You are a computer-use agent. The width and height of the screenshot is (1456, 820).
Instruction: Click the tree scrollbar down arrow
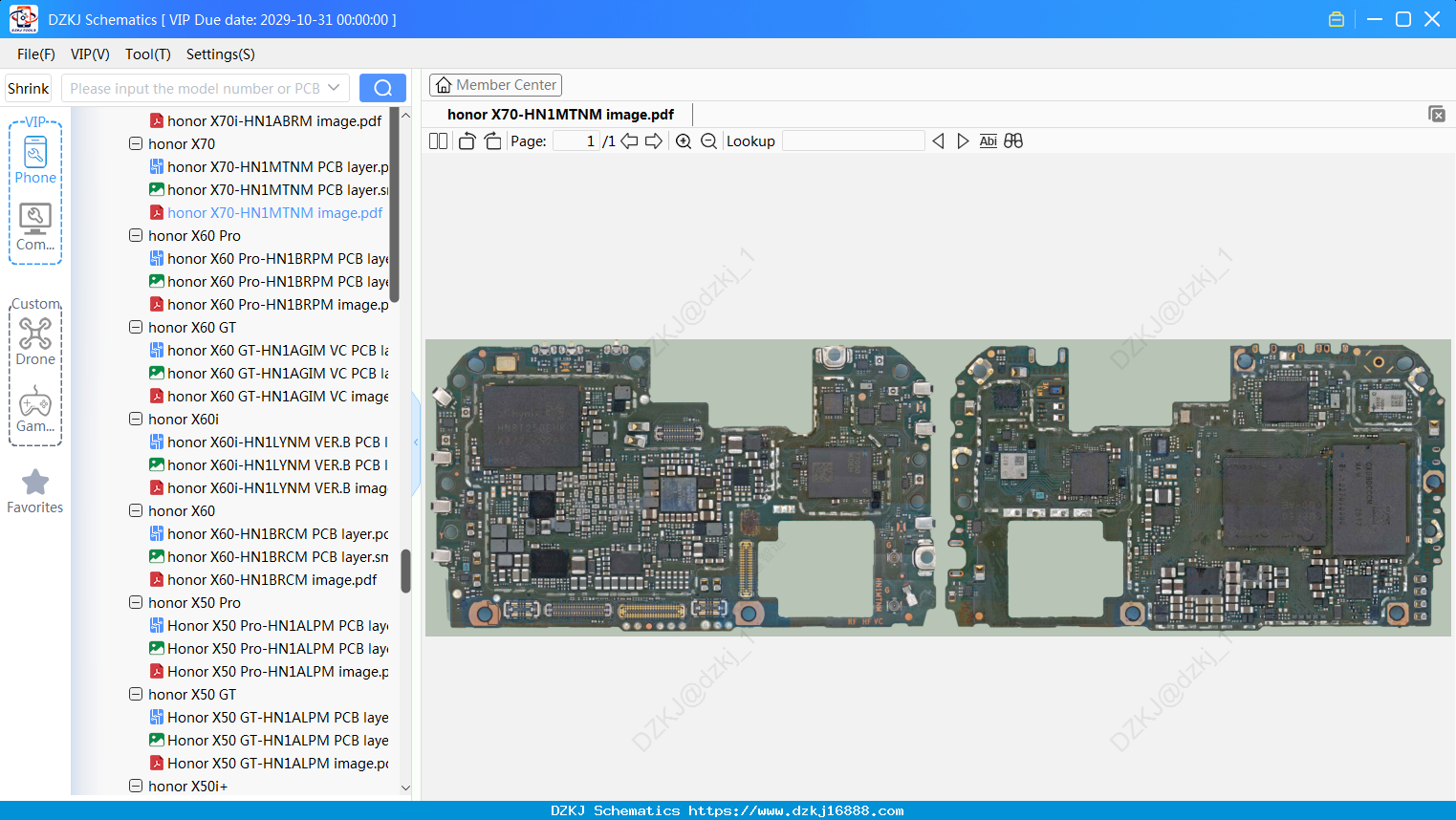[405, 788]
